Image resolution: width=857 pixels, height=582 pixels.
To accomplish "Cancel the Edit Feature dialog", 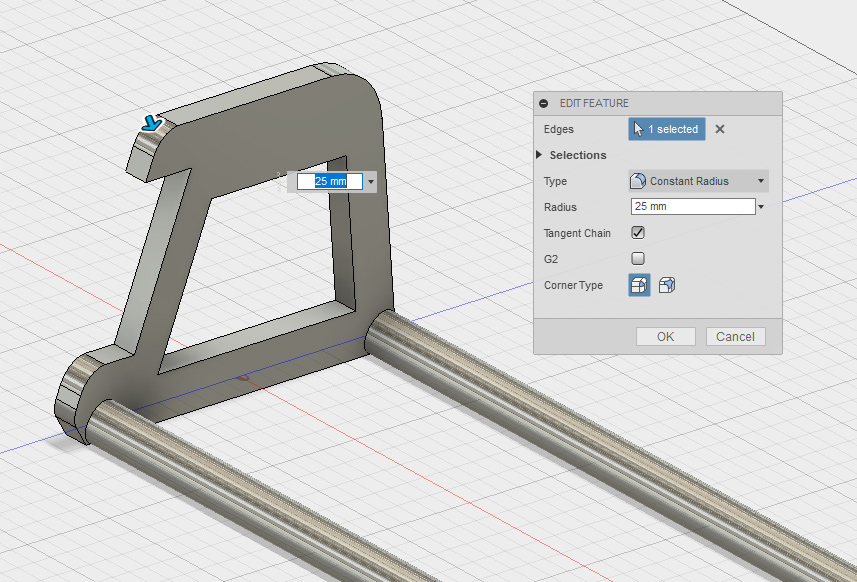I will (735, 337).
